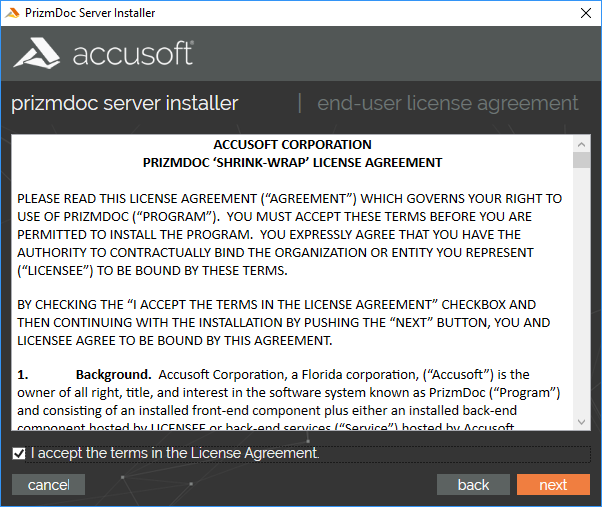Click the scroll up arrow on the license text

(x=581, y=144)
